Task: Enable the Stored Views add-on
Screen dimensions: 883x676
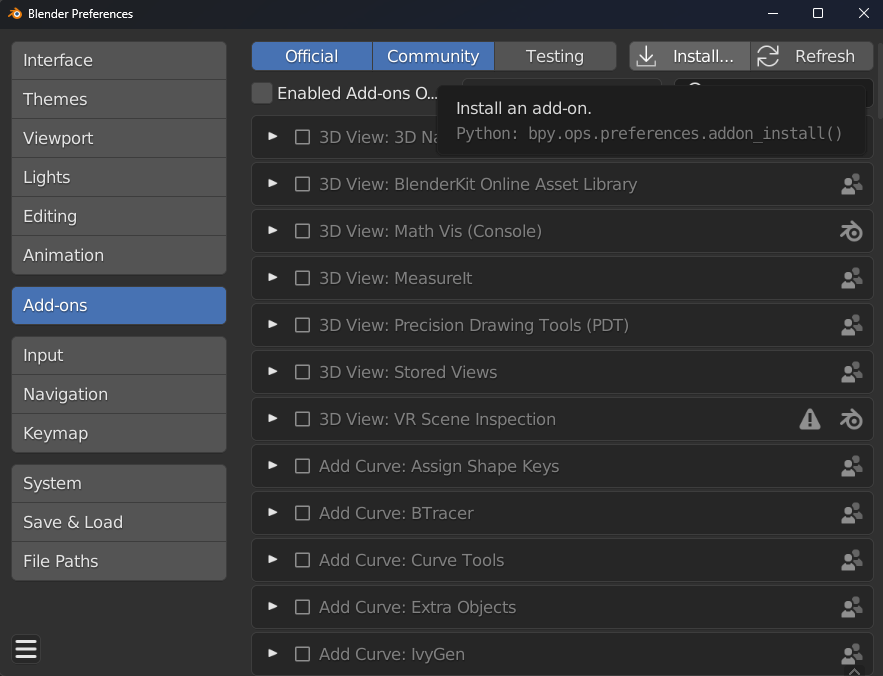Action: point(302,372)
